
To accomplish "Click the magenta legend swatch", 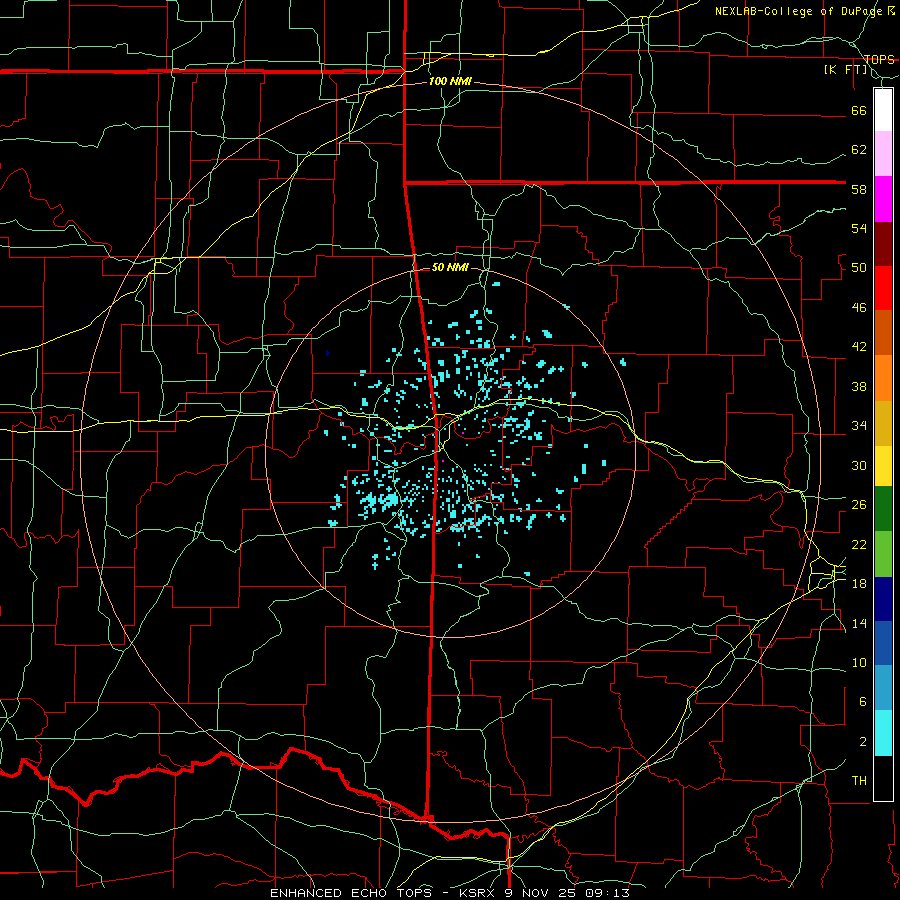I will tap(883, 199).
